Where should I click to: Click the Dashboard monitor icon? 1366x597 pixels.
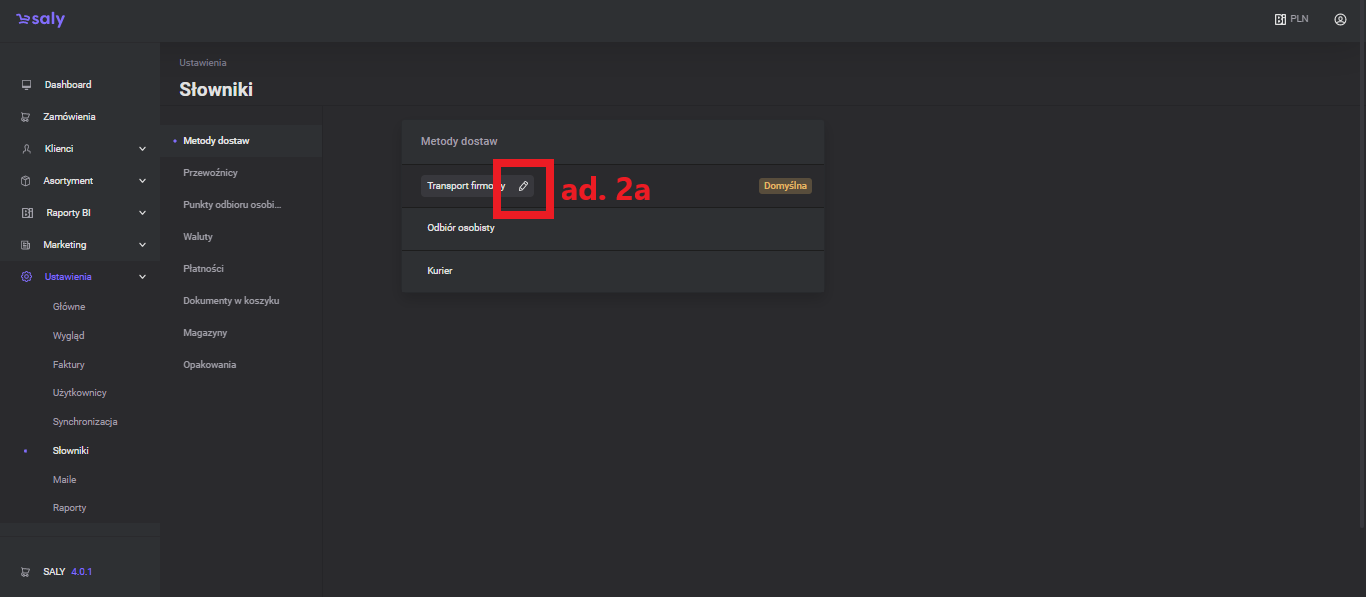[x=26, y=85]
